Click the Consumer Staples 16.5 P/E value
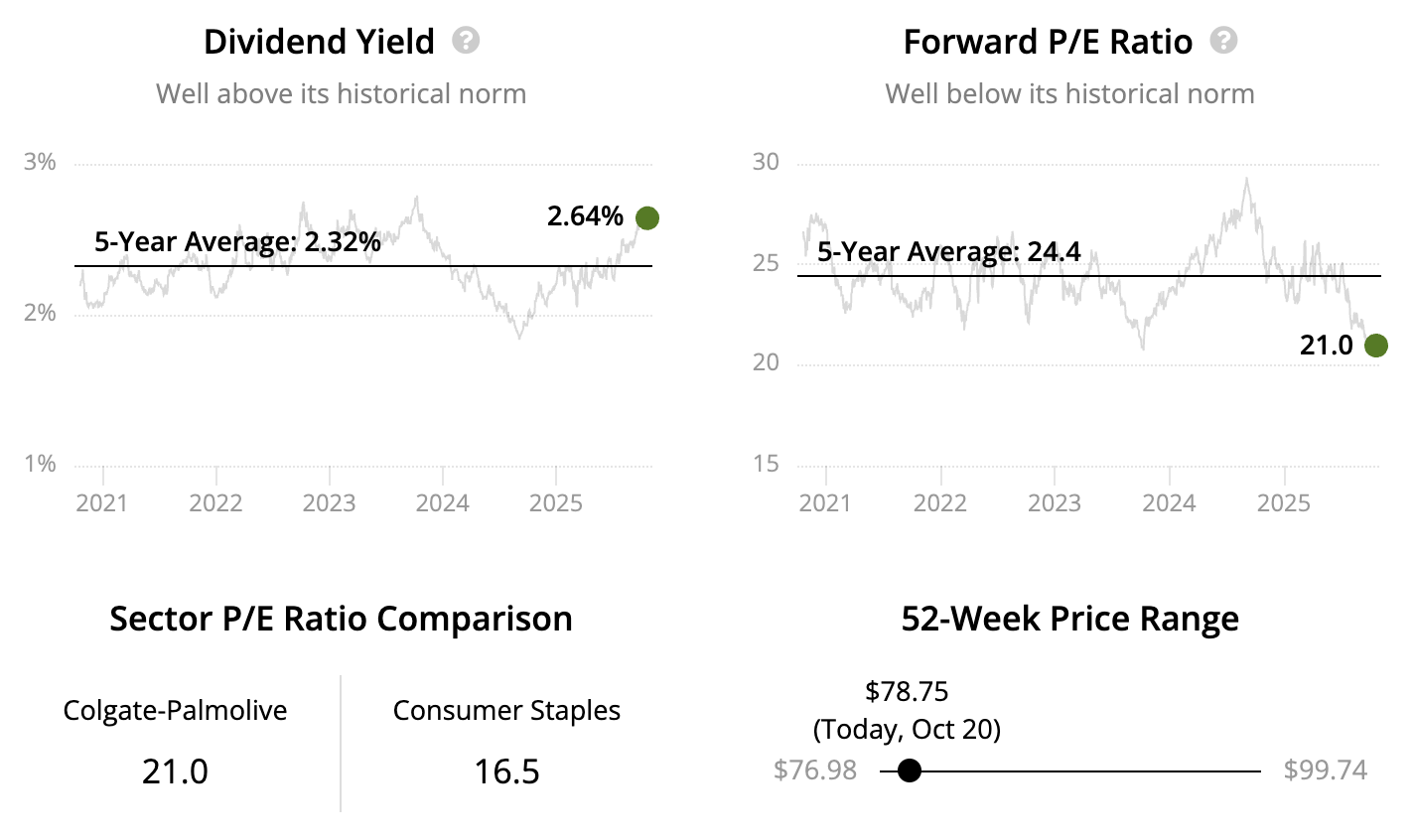This screenshot has width=1414, height=840. click(x=506, y=771)
